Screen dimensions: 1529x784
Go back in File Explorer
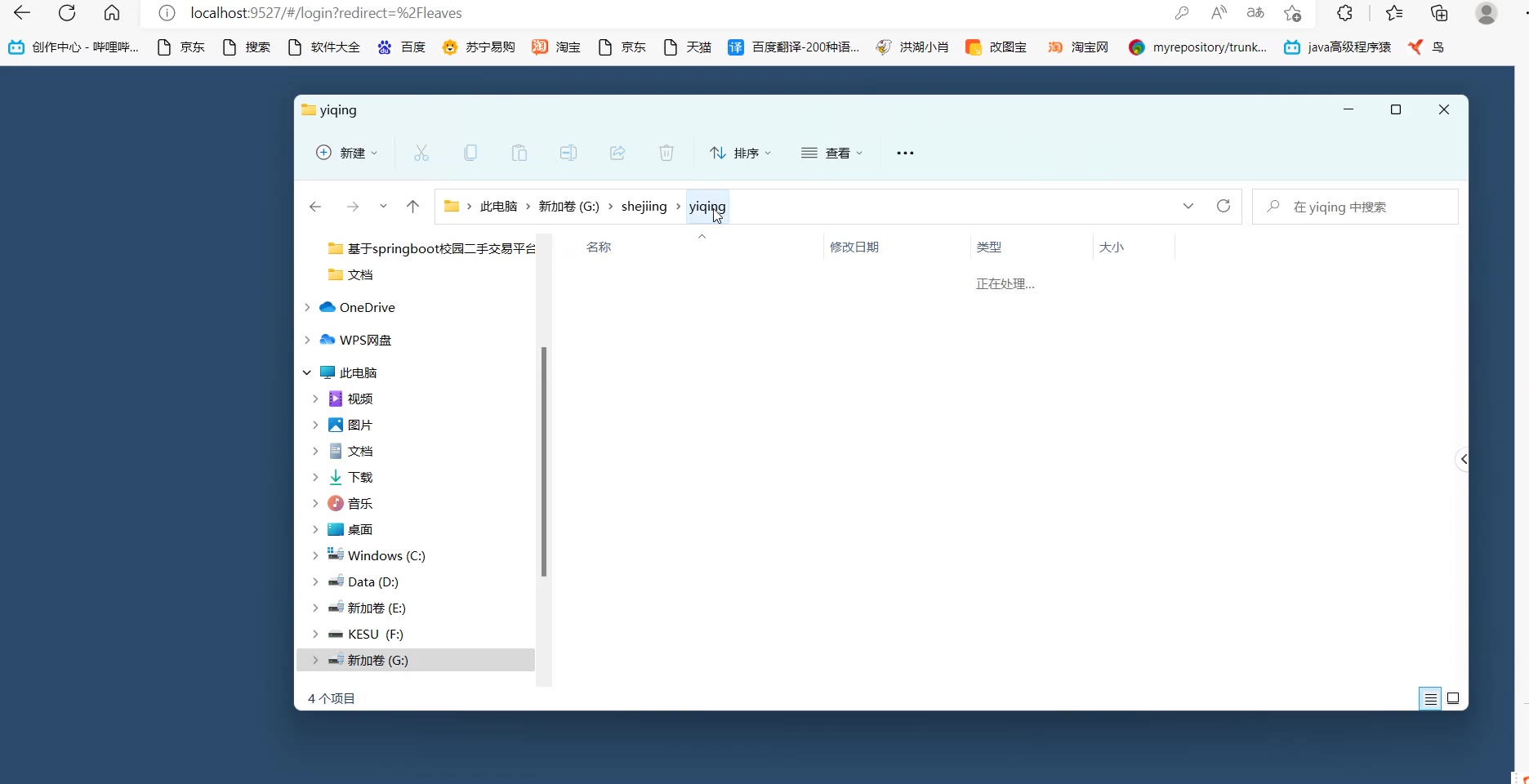(x=315, y=207)
